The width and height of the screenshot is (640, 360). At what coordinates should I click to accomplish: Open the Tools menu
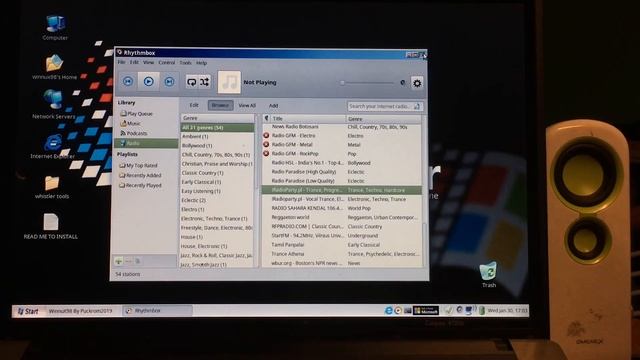(185, 63)
